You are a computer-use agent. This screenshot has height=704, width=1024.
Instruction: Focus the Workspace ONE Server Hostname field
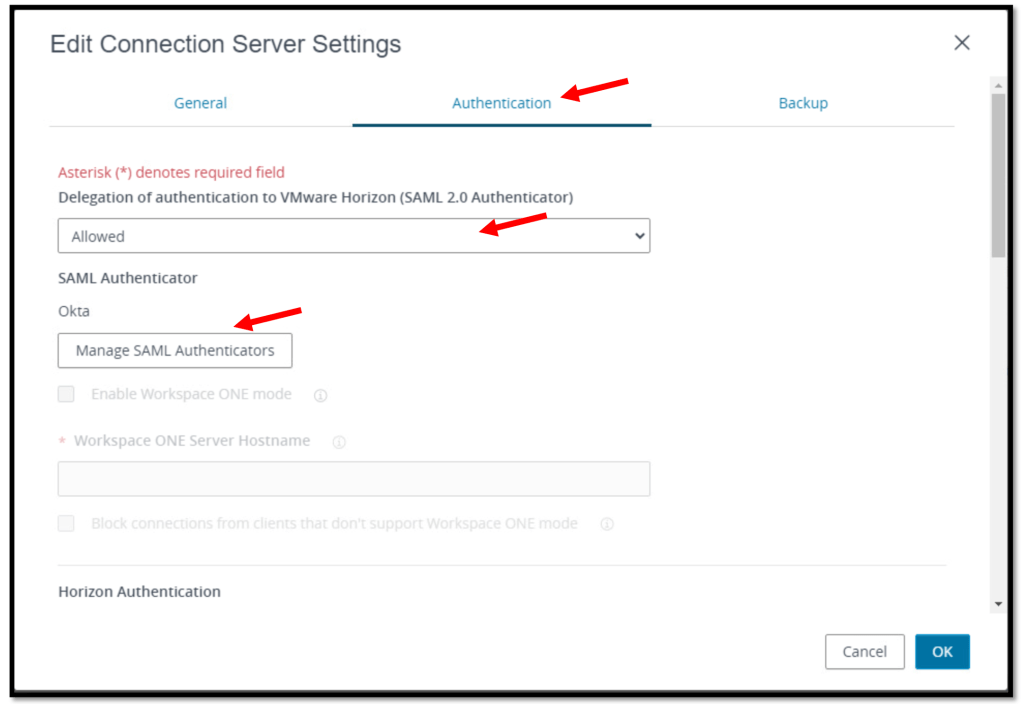click(353, 479)
